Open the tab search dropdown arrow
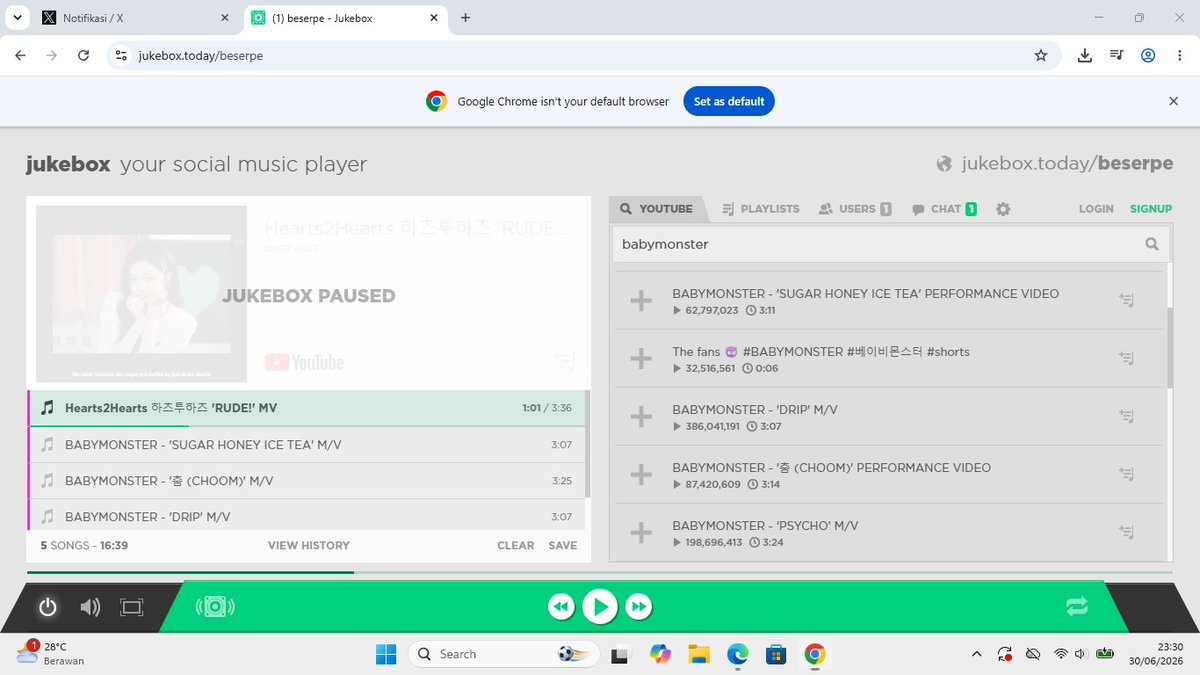This screenshot has width=1200, height=675. [17, 18]
